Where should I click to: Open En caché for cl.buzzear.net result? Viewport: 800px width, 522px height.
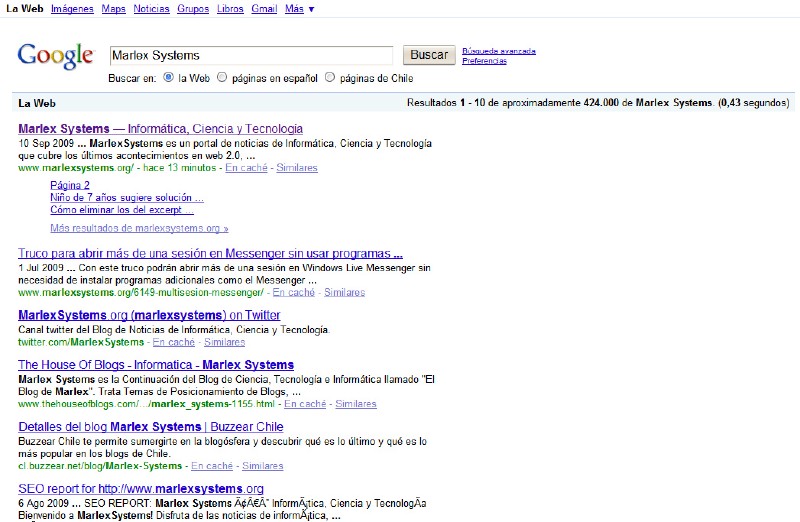coord(212,466)
